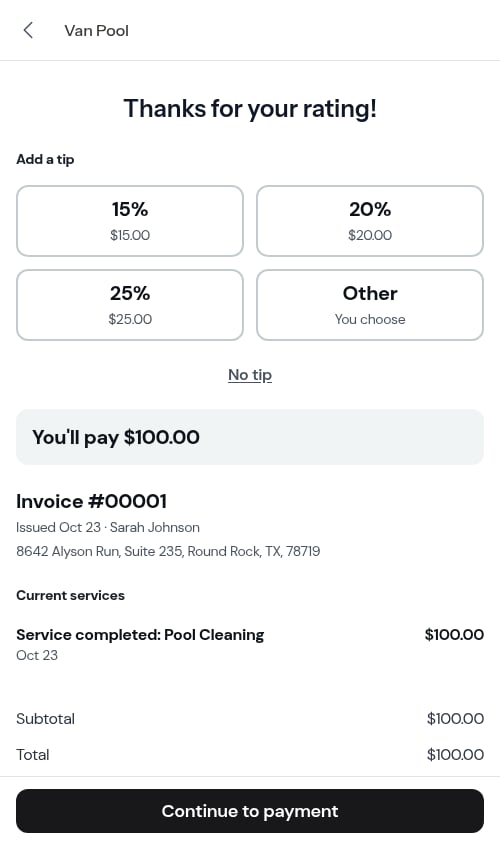Pick the 25% tip option
500x845 pixels.
pos(130,305)
